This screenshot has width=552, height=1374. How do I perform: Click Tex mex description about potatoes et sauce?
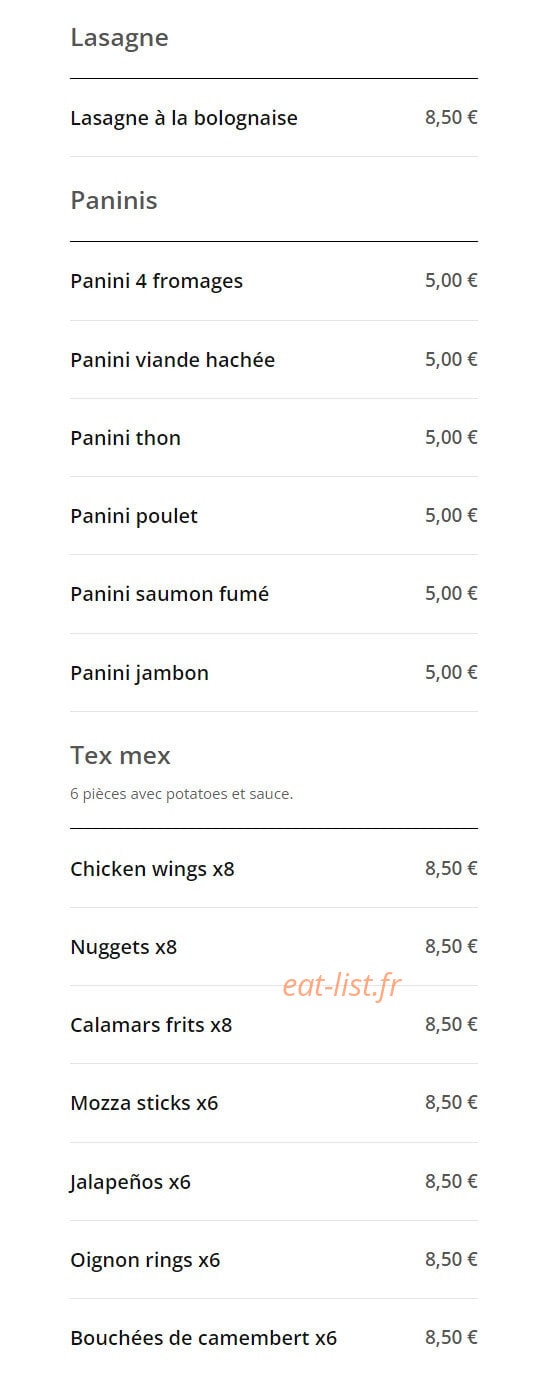[181, 794]
